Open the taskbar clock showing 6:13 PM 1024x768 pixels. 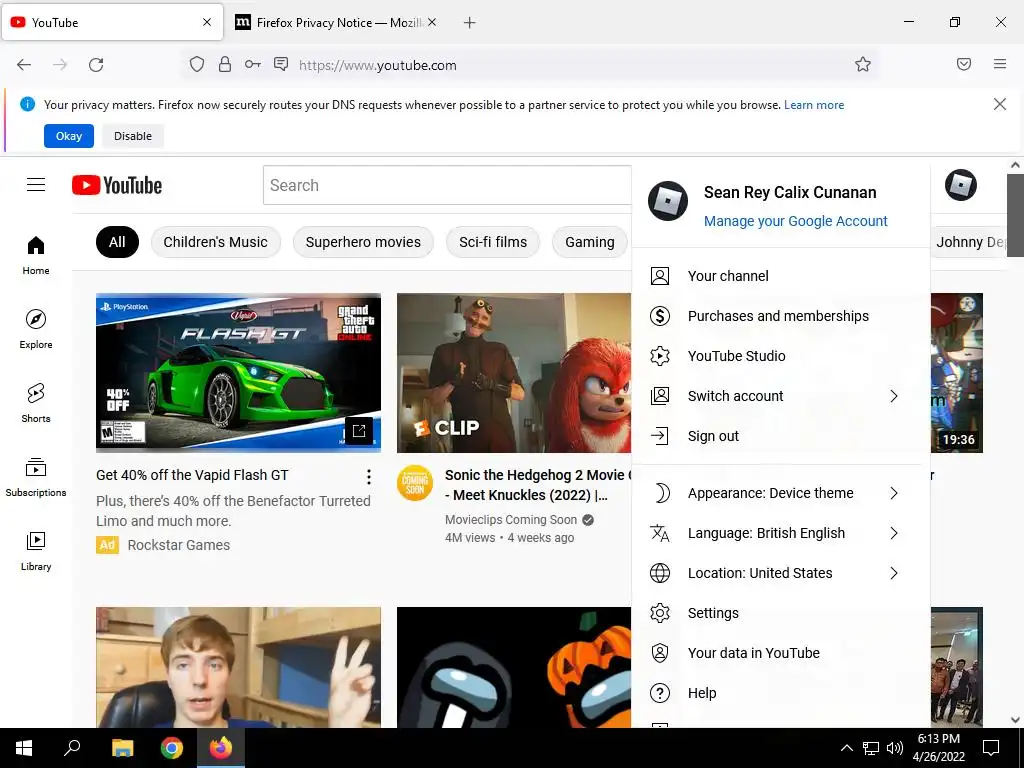938,748
